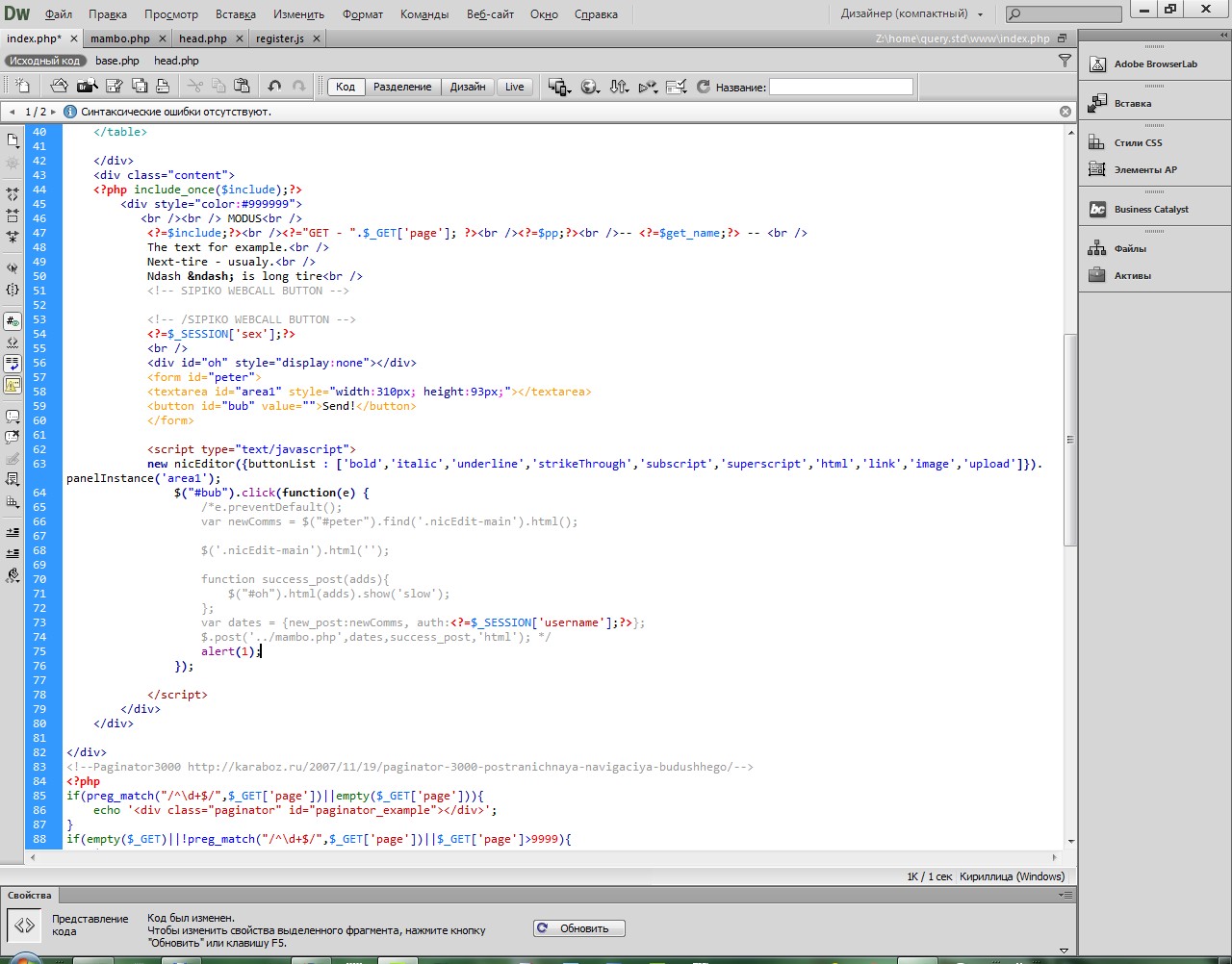
Task: Enable Live view
Action: pyautogui.click(x=515, y=87)
